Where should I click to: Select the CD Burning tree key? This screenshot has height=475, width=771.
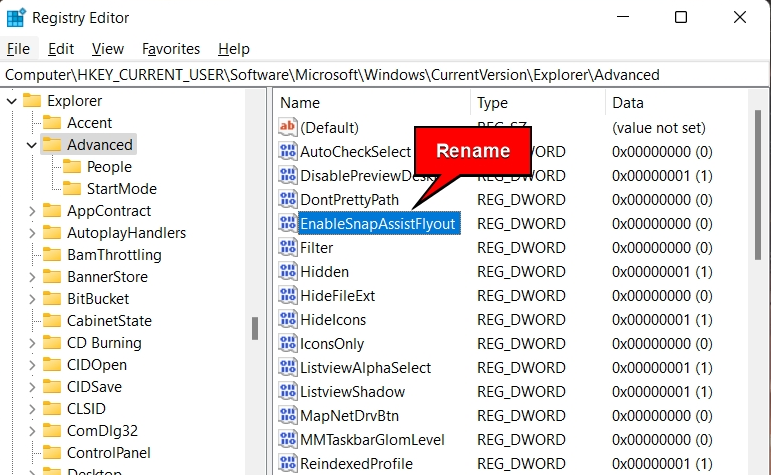(x=104, y=343)
